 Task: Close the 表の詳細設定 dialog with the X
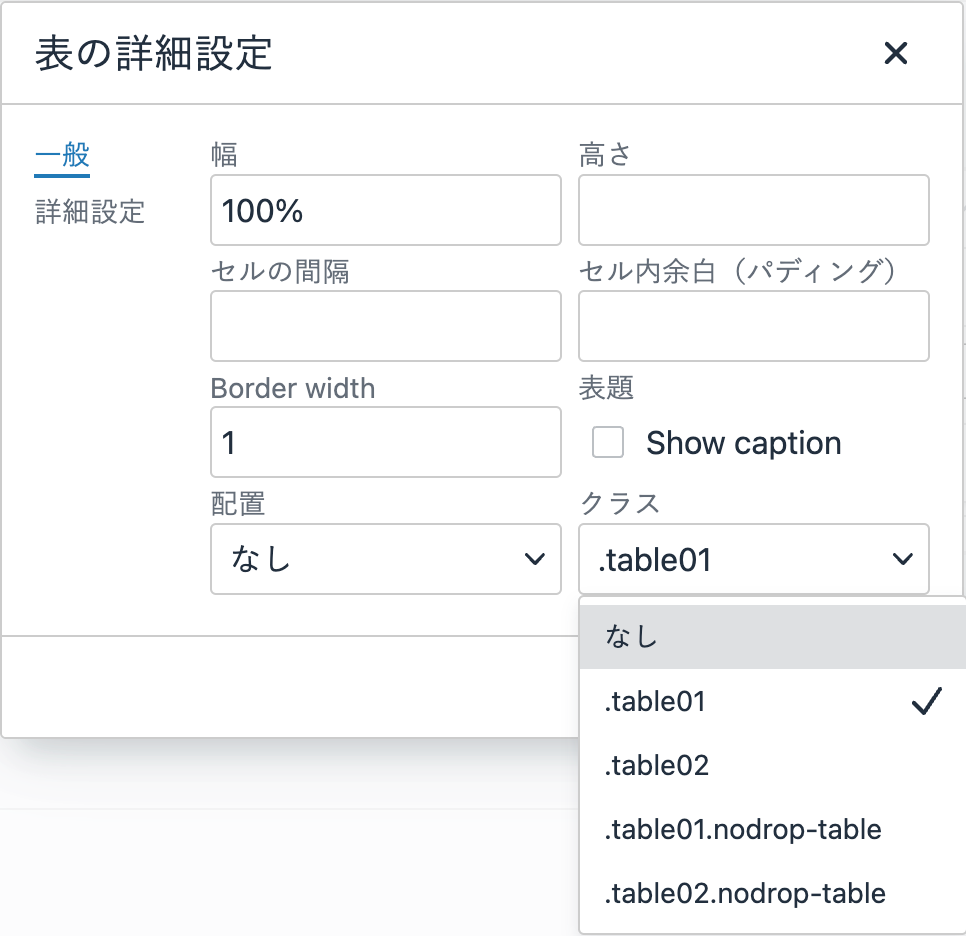[x=895, y=54]
